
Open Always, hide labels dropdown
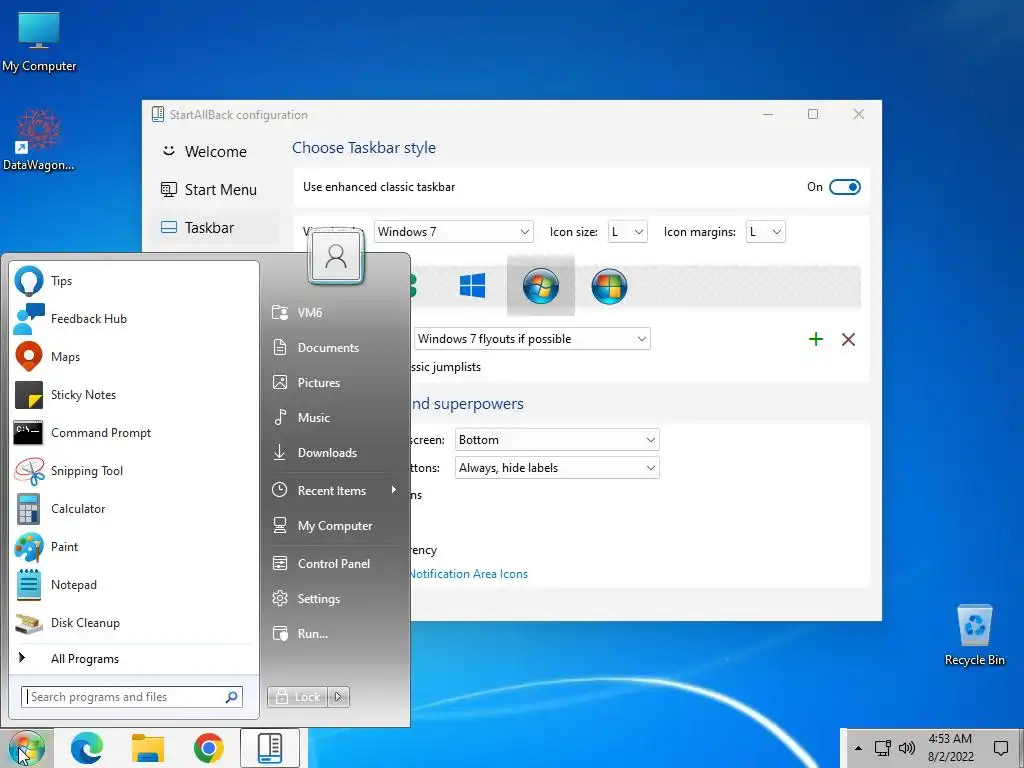pyautogui.click(x=557, y=468)
